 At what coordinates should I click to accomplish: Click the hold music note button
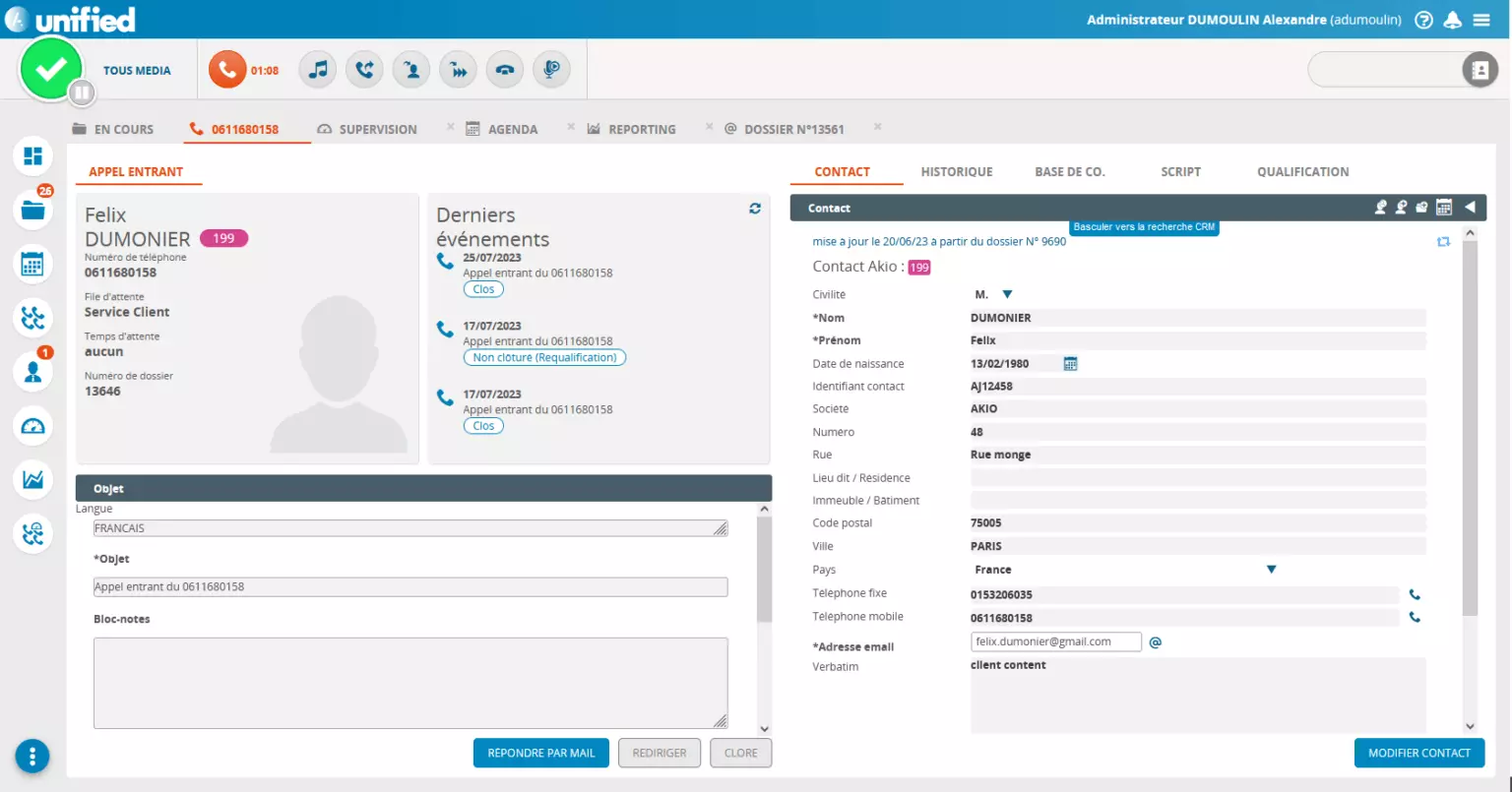coord(317,70)
